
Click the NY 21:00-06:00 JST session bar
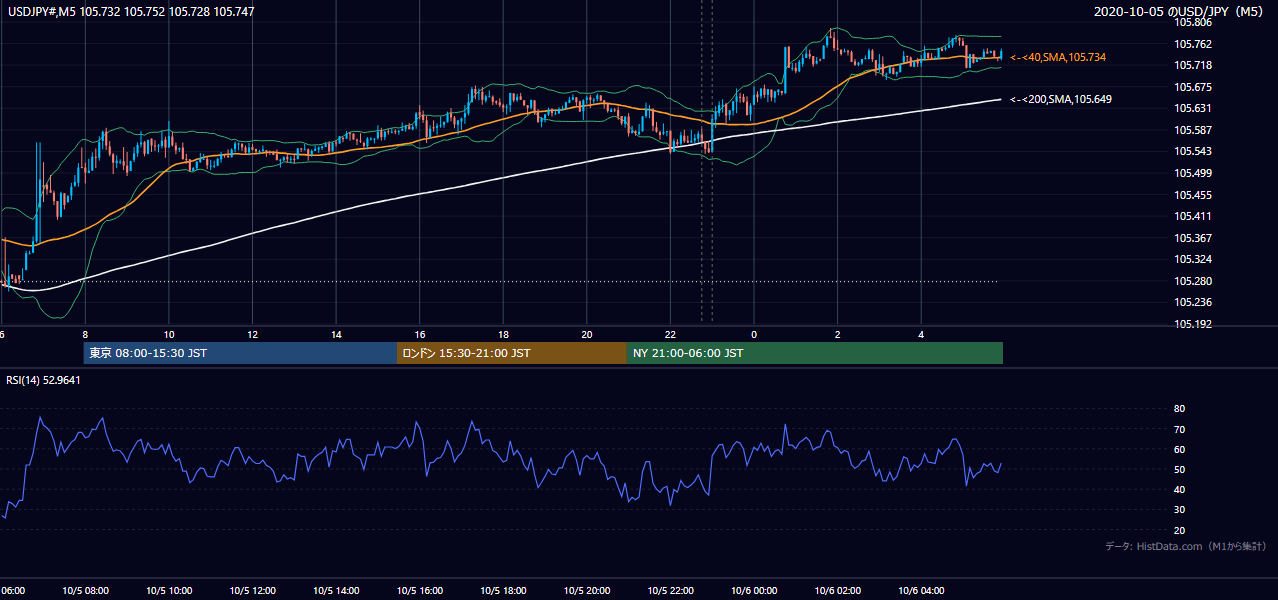coord(815,353)
